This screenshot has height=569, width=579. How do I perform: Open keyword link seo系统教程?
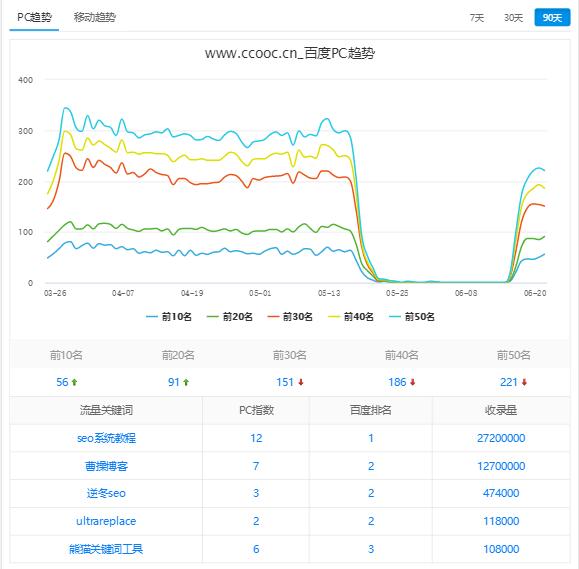click(x=106, y=438)
